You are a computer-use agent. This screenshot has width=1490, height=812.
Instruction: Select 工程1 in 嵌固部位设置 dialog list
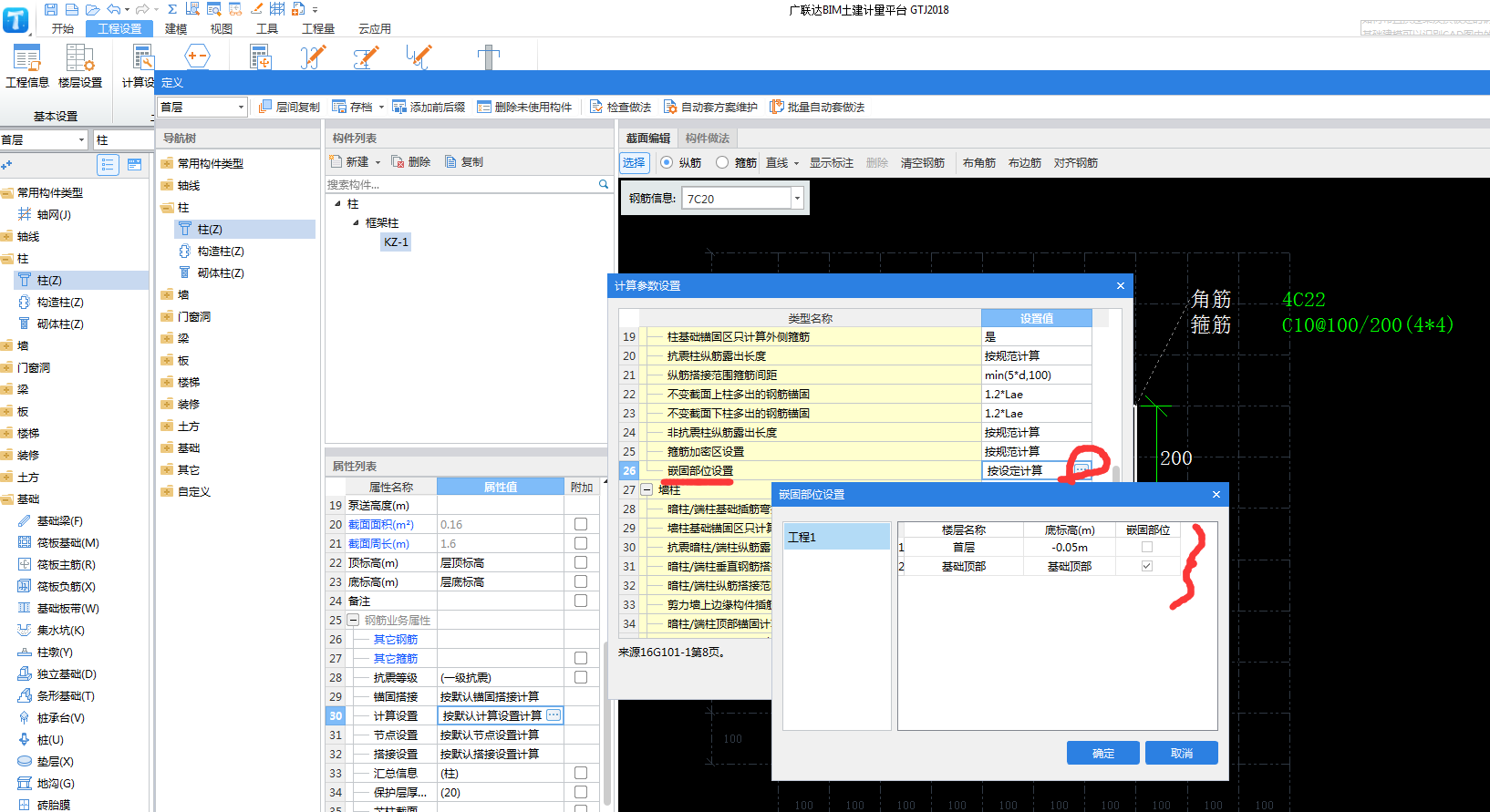coord(836,537)
